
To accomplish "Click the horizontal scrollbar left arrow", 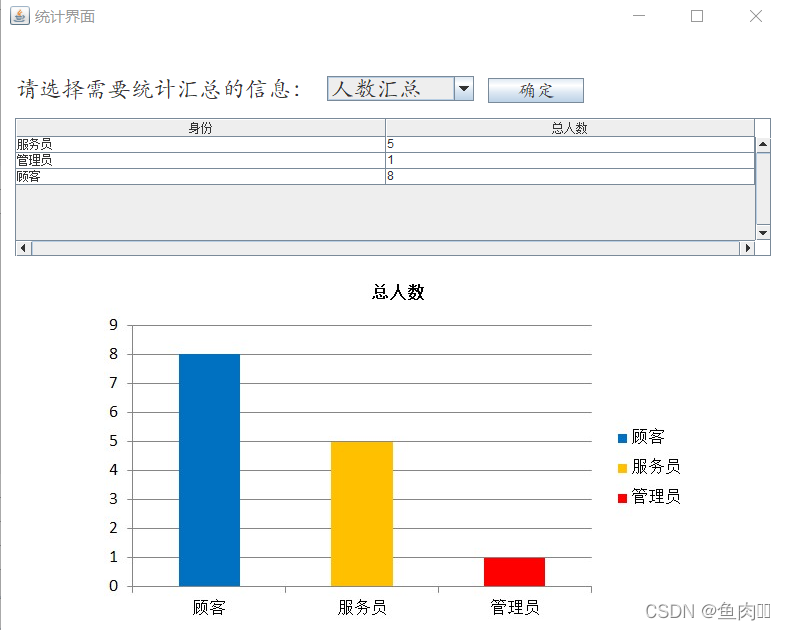I will (23, 248).
